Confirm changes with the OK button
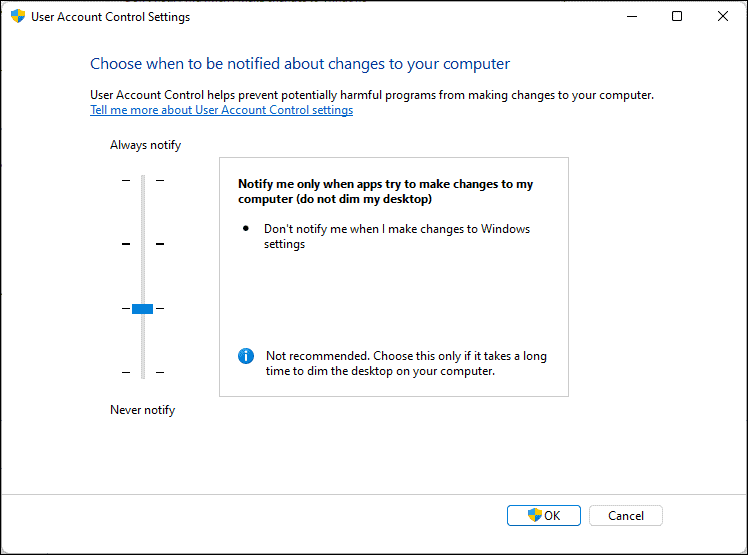This screenshot has width=748, height=555. 543,515
